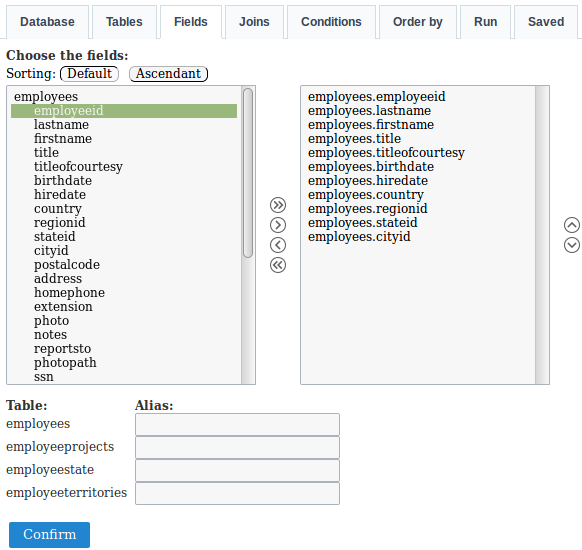Select employees.country in chosen fields
The image size is (582, 550).
tap(419, 195)
